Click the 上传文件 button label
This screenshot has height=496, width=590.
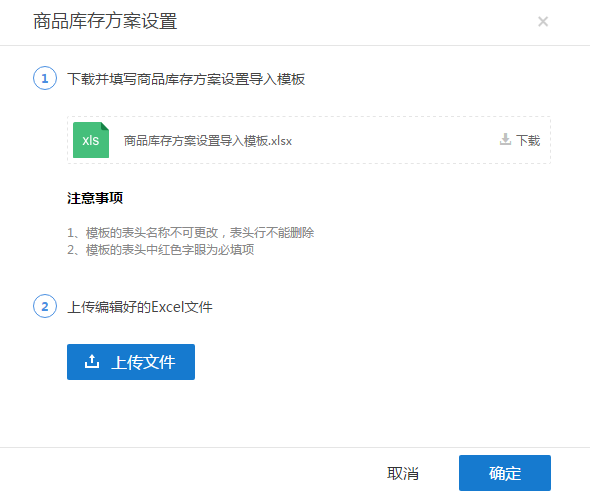pyautogui.click(x=143, y=362)
